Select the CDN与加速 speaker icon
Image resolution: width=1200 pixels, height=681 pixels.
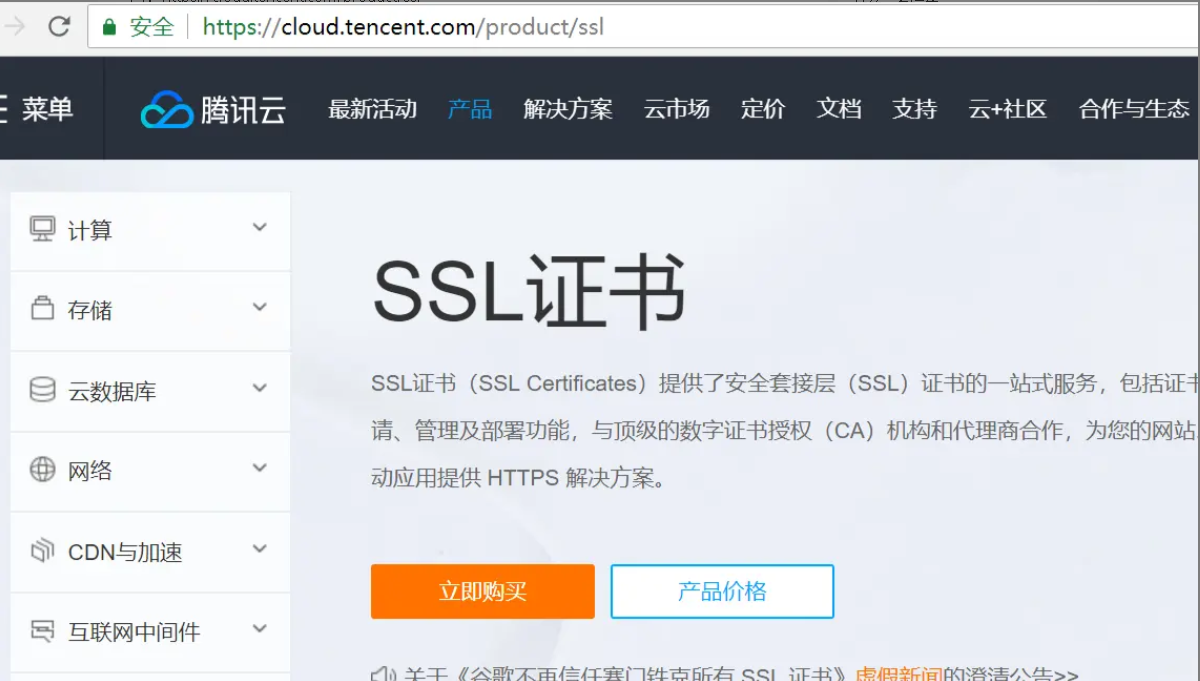[42, 551]
